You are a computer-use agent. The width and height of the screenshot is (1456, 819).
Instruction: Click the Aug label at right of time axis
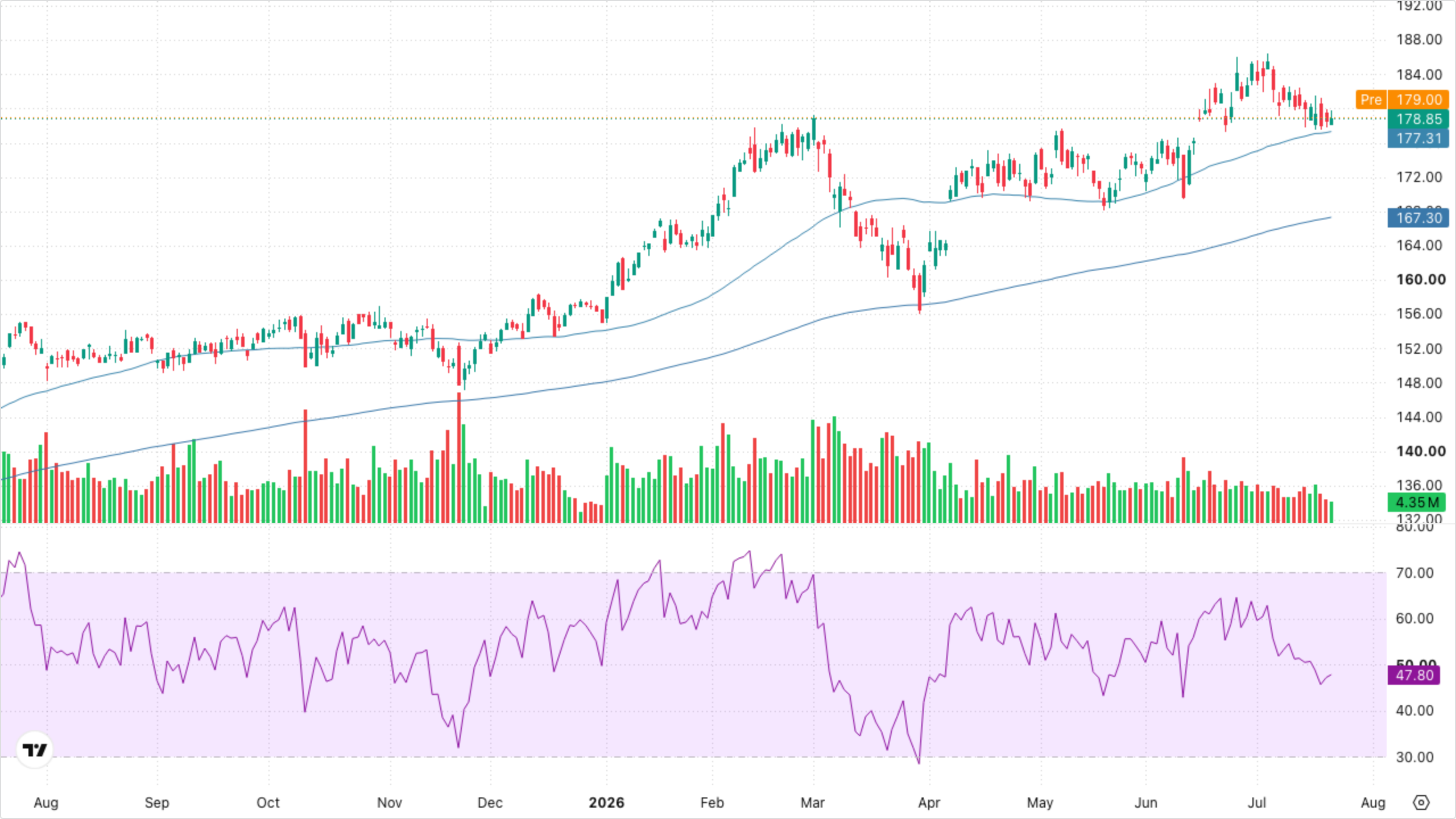click(x=1373, y=803)
